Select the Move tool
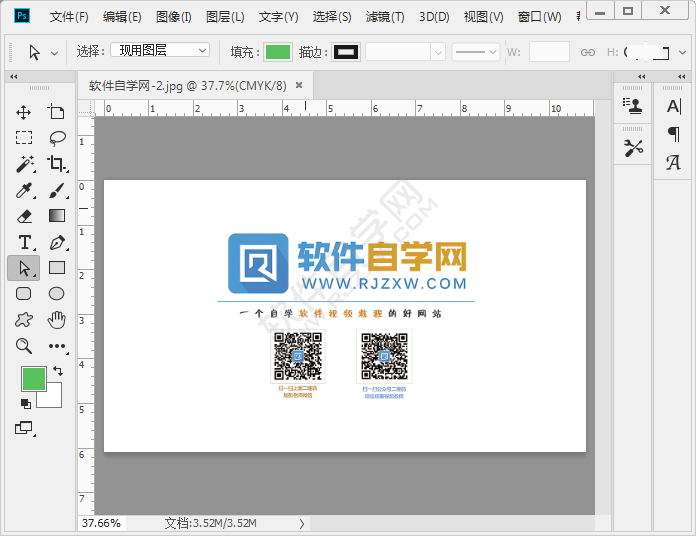 pos(24,112)
